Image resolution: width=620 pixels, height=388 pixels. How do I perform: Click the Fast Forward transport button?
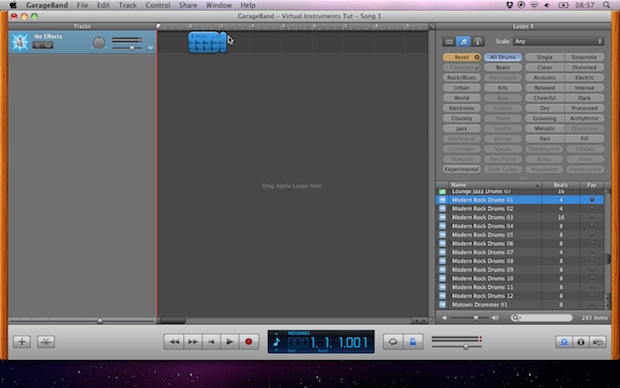click(x=193, y=341)
